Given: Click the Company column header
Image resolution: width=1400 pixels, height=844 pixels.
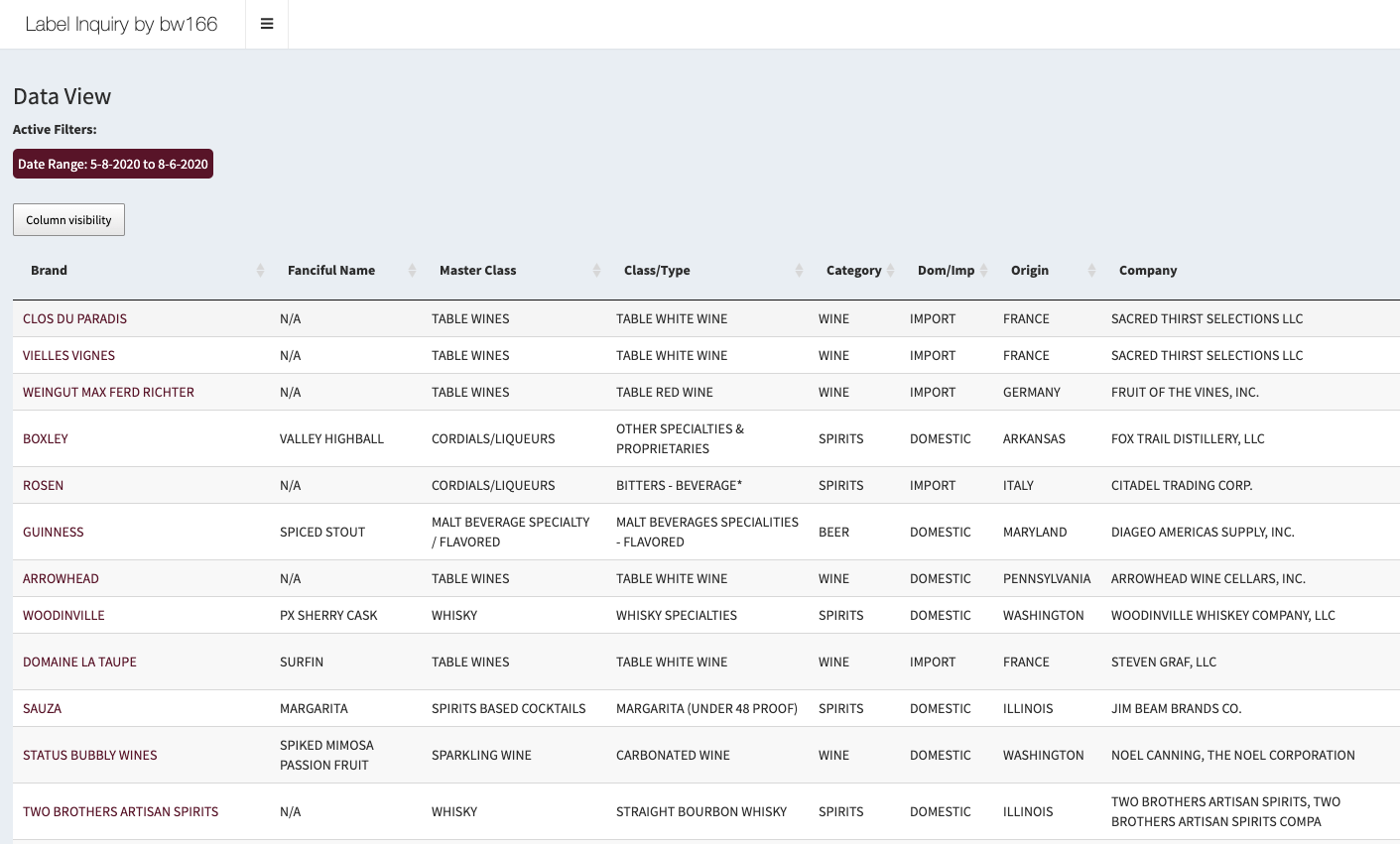Looking at the screenshot, I should point(1148,271).
